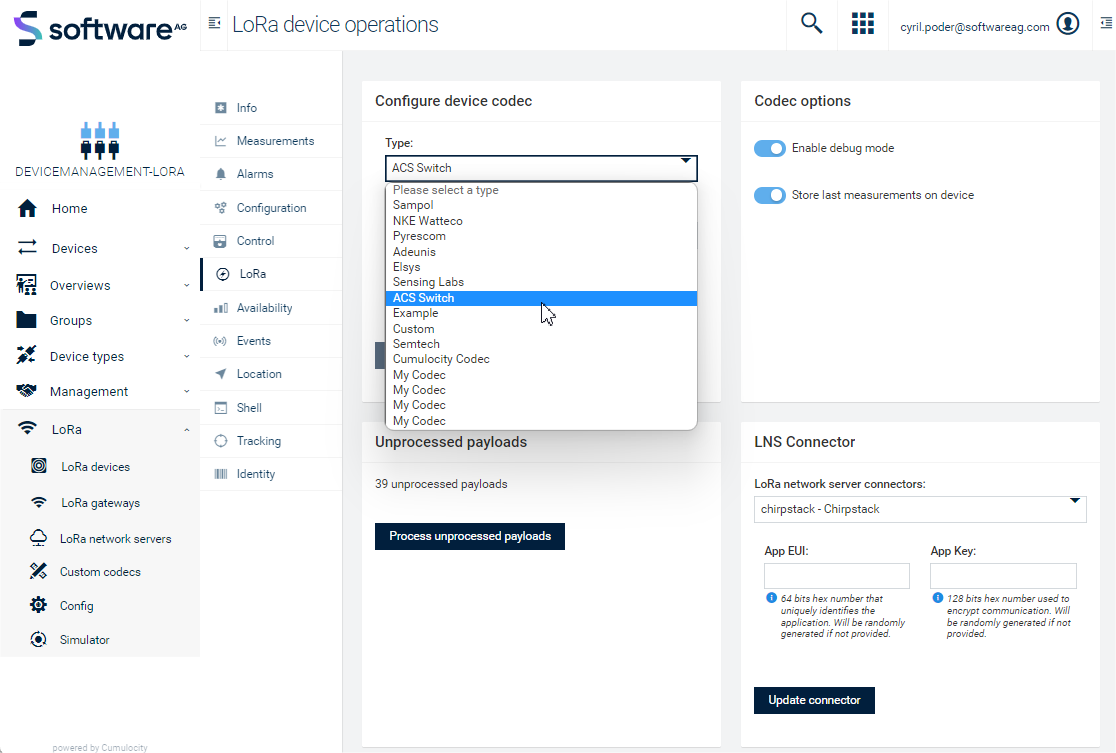The width and height of the screenshot is (1116, 753).
Task: Choose Custom codec option
Action: pyautogui.click(x=541, y=329)
